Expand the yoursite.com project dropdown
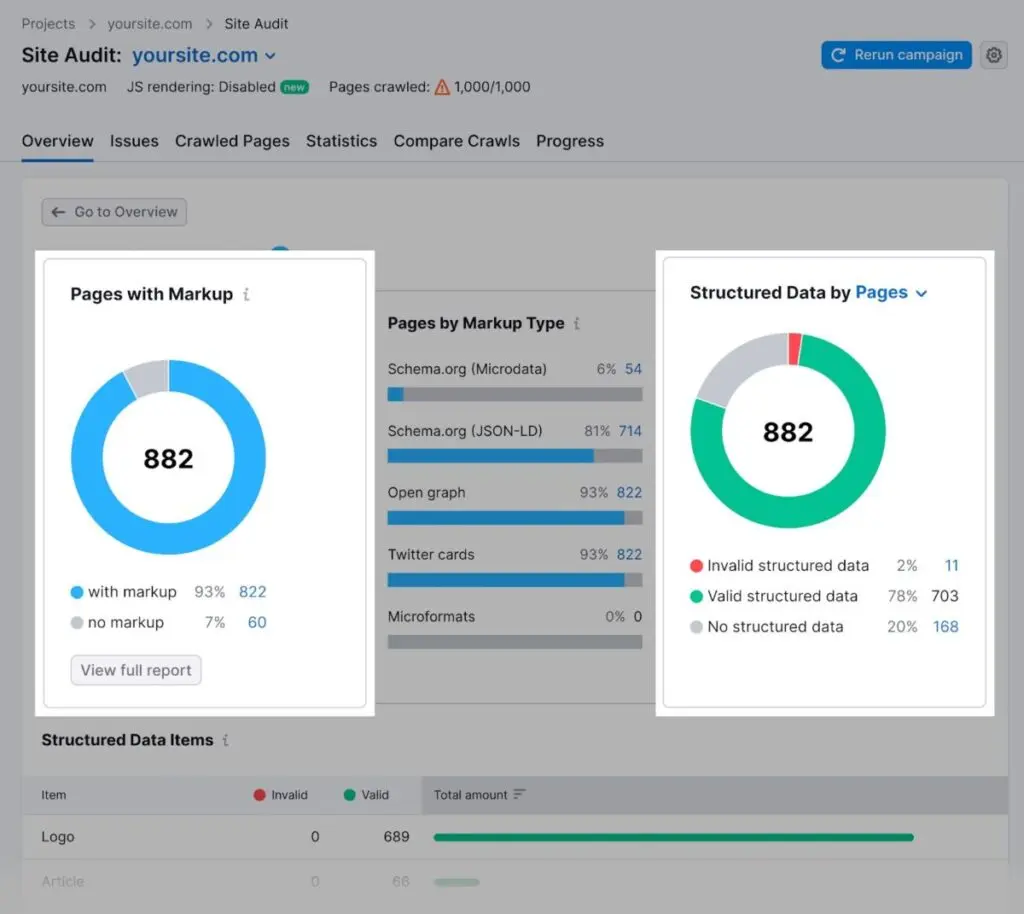The image size is (1024, 914). [270, 56]
